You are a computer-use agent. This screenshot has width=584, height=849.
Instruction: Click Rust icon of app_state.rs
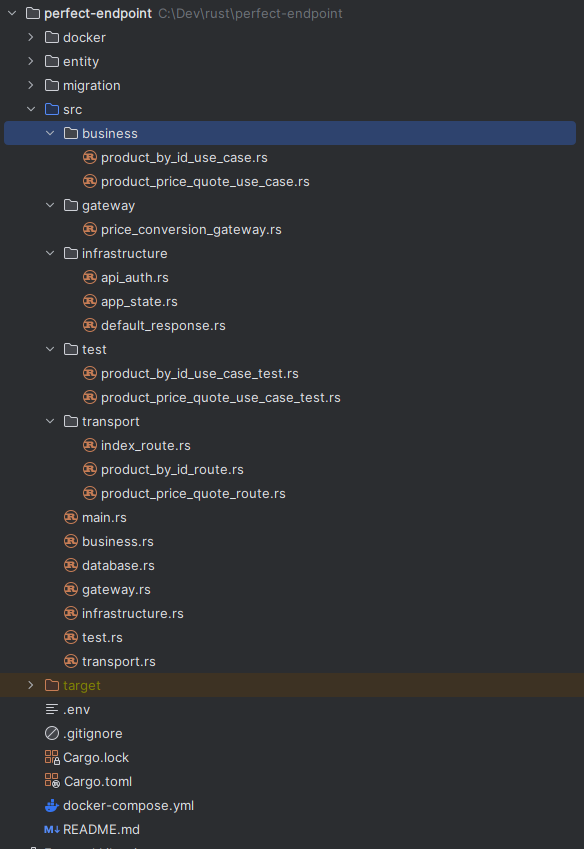coord(90,301)
